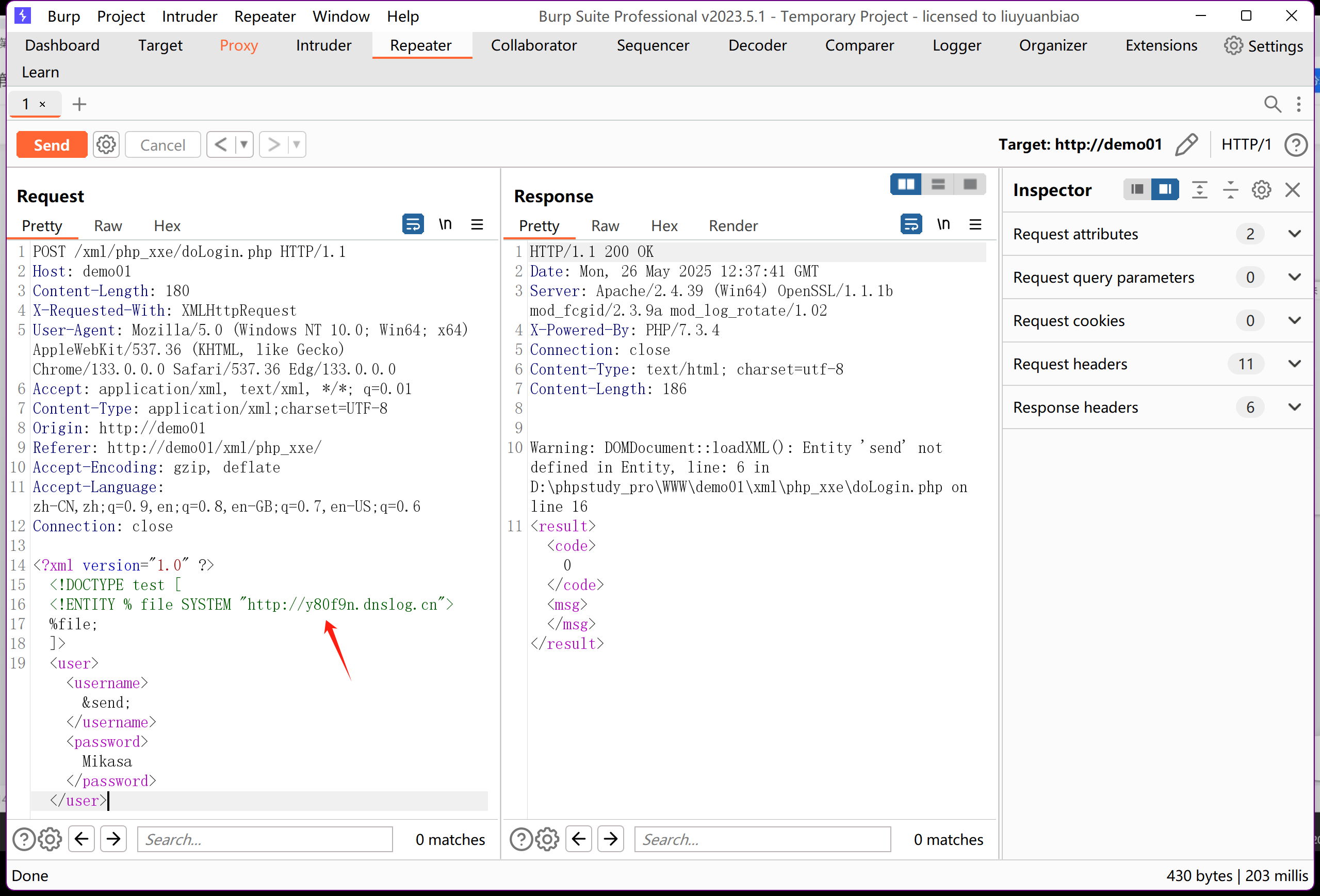This screenshot has width=1320, height=896.
Task: Close the Inspector panel
Action: (1292, 190)
